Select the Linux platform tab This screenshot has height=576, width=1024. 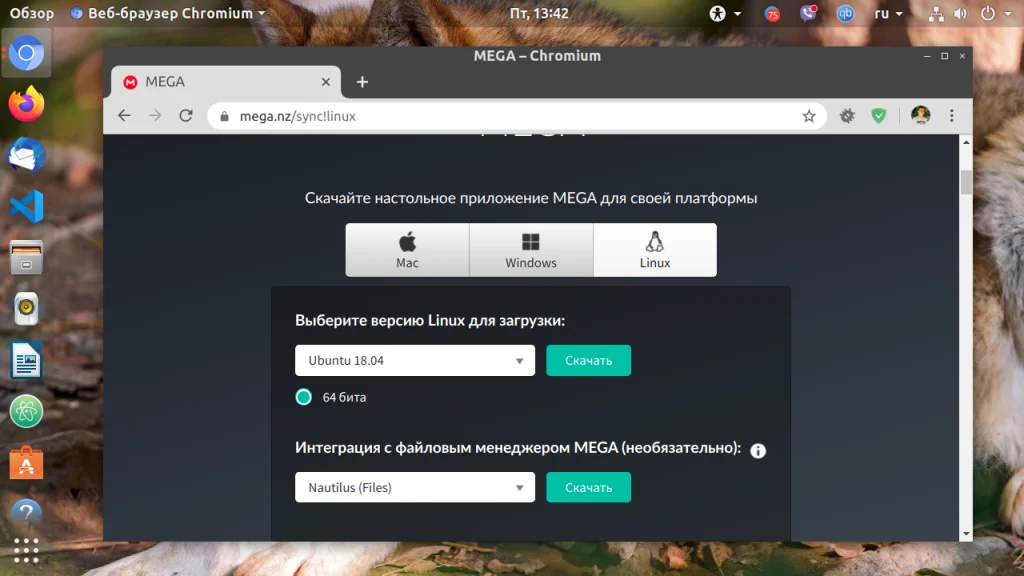[654, 250]
